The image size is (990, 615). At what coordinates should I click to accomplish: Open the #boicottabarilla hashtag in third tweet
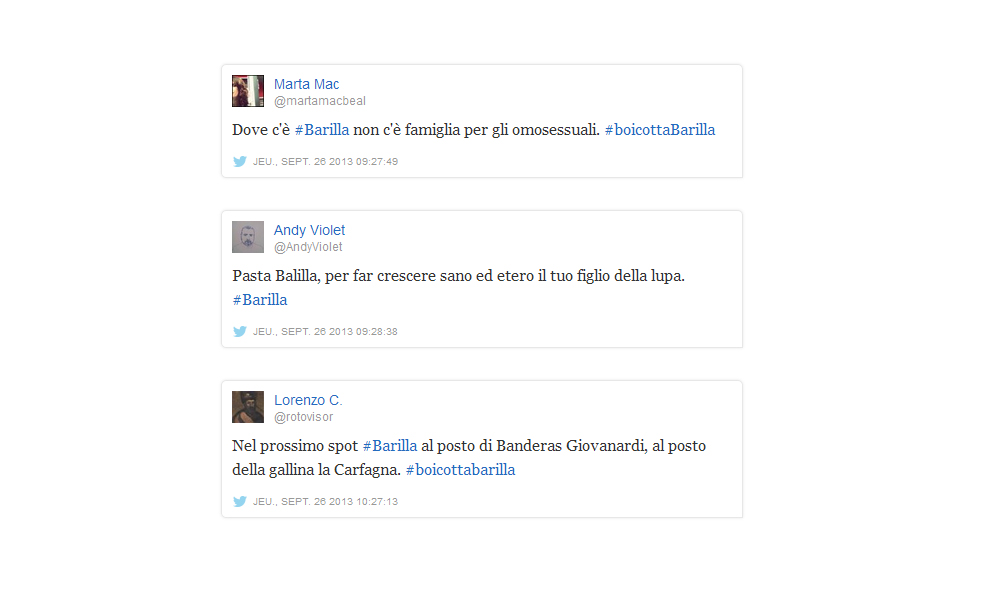460,470
